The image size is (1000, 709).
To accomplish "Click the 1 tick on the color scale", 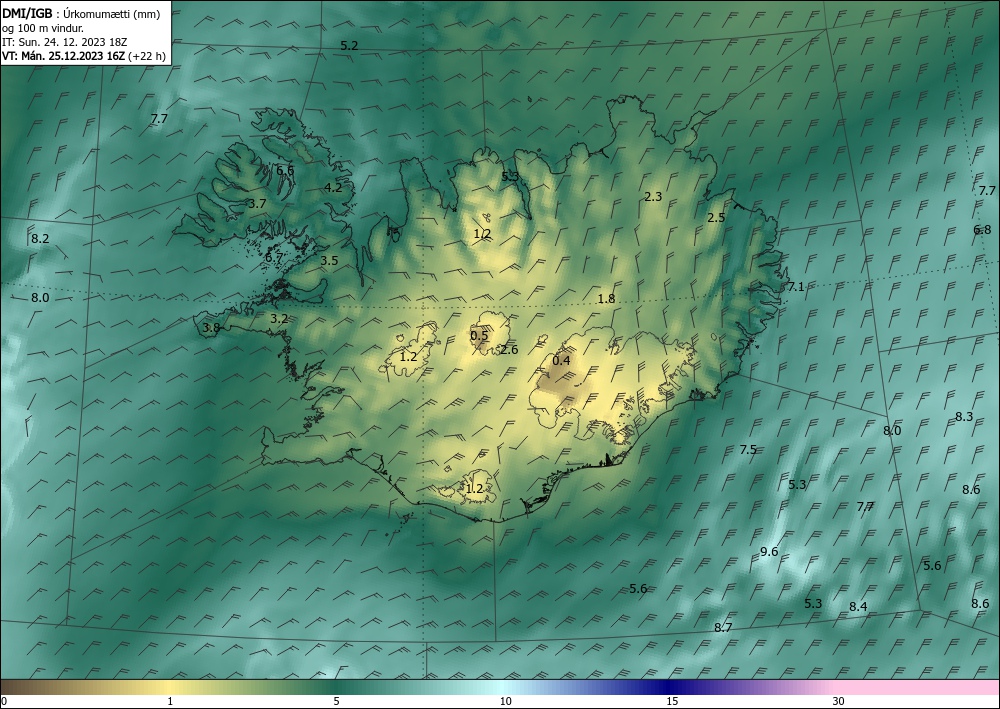I will [170, 702].
